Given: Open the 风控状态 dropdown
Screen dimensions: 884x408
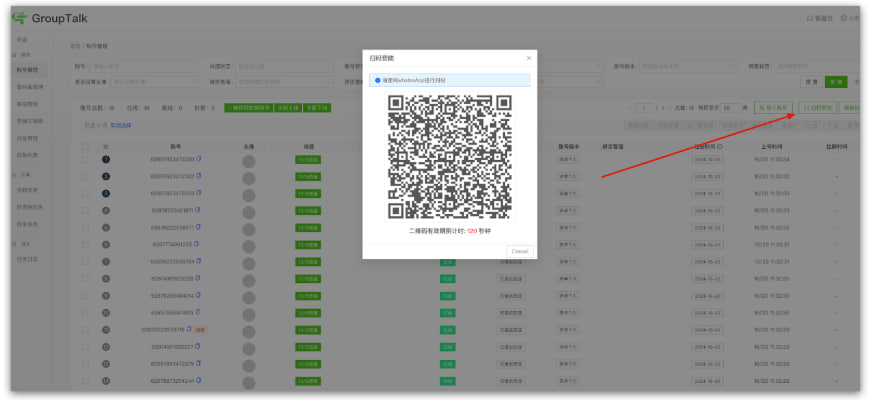Looking at the screenshot, I should (284, 66).
